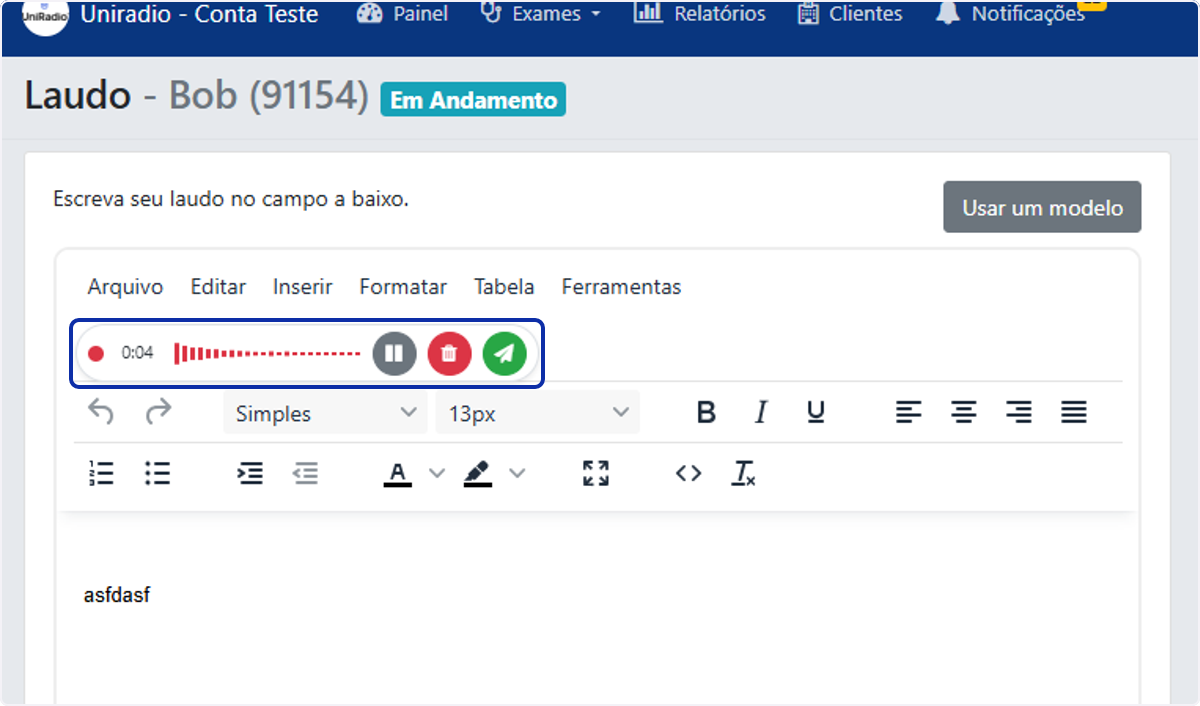Click the Laudo - Bob (91154) heading
The height and width of the screenshot is (706, 1200).
[x=196, y=96]
